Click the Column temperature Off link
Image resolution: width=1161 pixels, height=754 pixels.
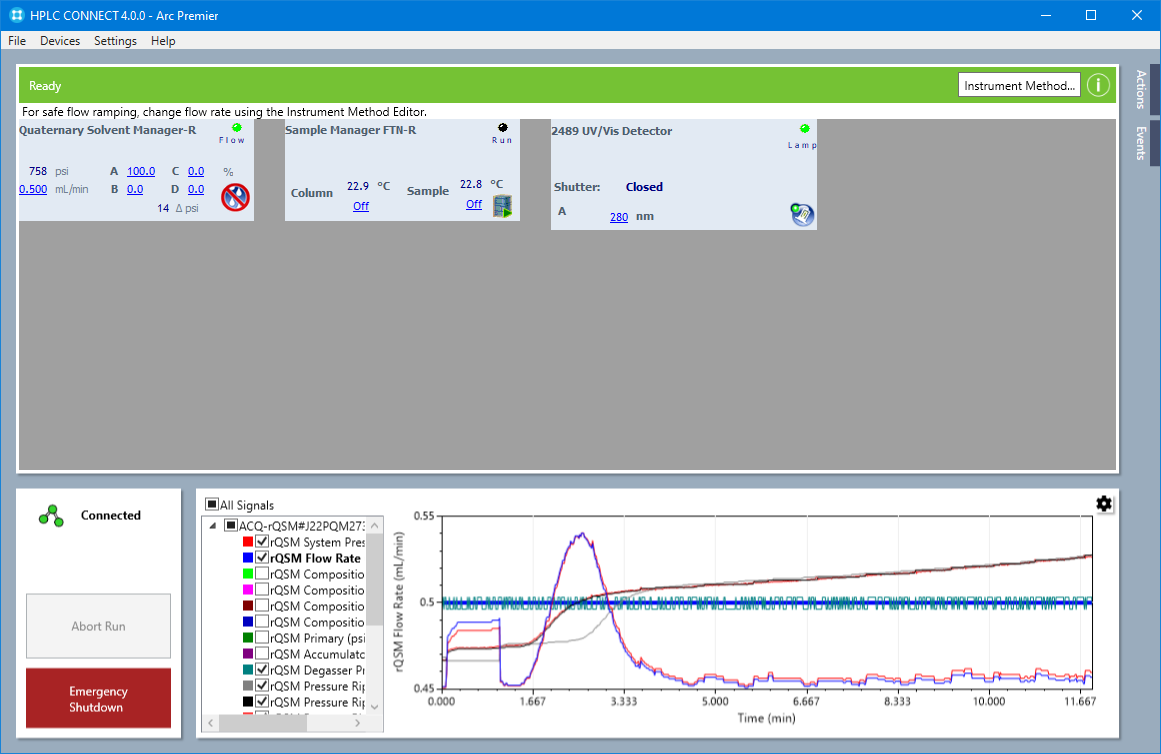pyautogui.click(x=361, y=206)
